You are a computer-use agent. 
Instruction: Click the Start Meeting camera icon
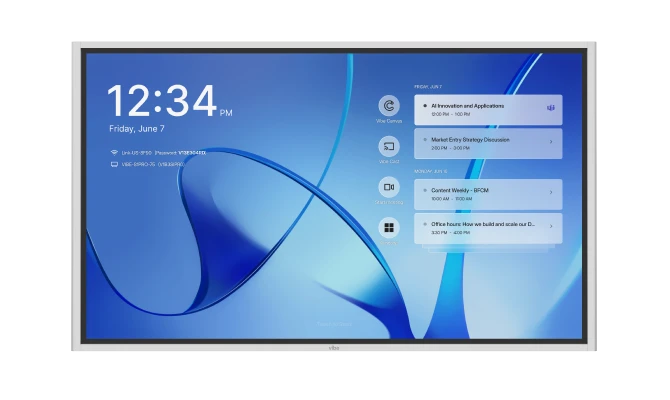pos(388,186)
